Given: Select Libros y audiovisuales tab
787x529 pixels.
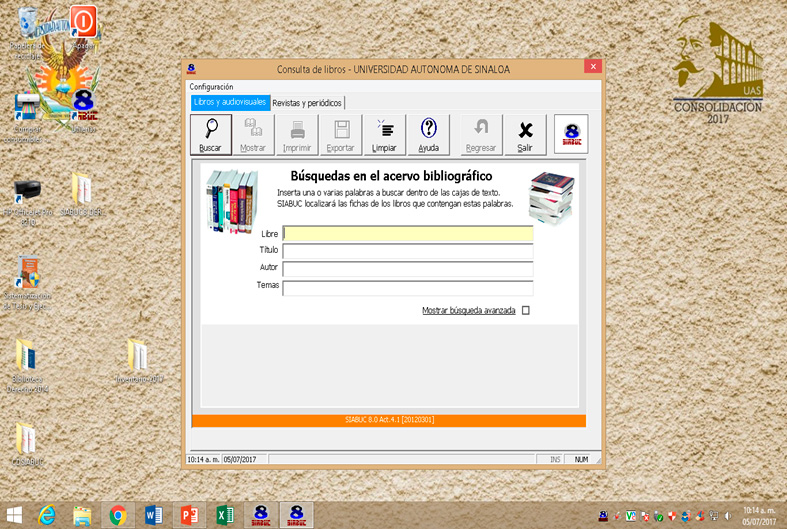Looking at the screenshot, I should pyautogui.click(x=230, y=102).
